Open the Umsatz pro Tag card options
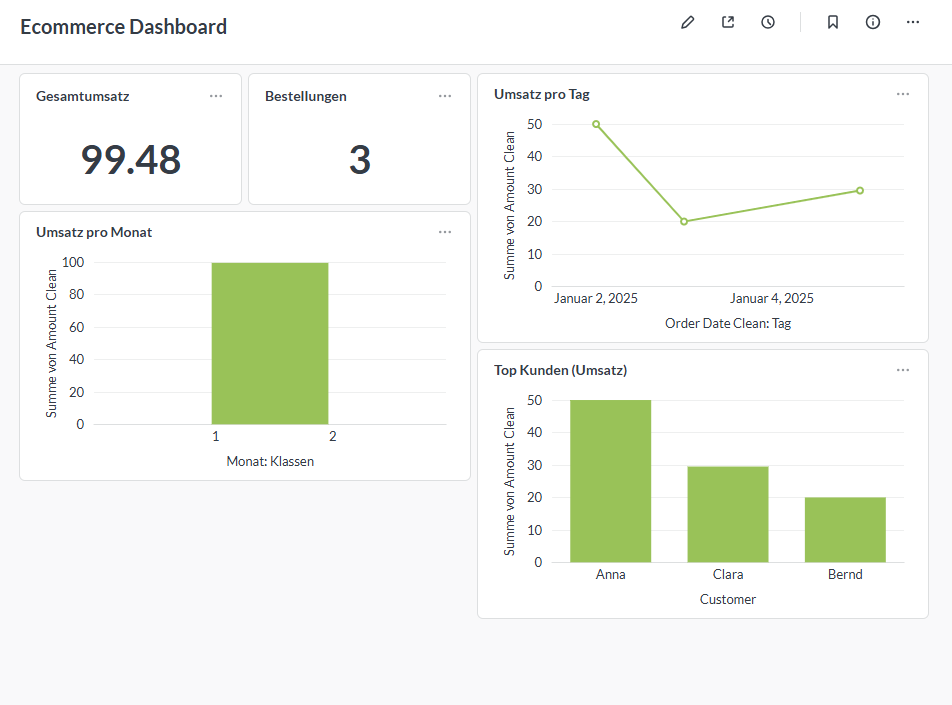Screen dimensions: 952x705 point(903,94)
